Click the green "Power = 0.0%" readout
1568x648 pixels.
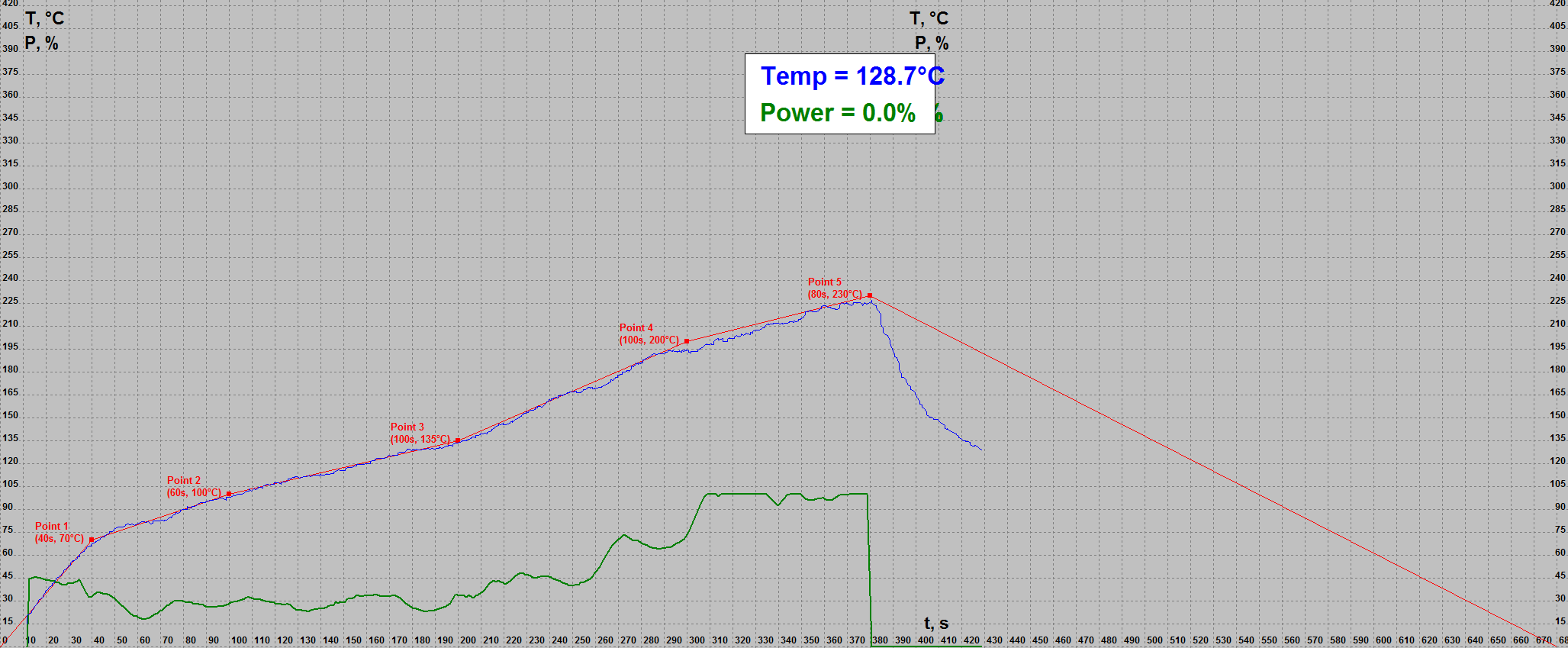coord(838,113)
